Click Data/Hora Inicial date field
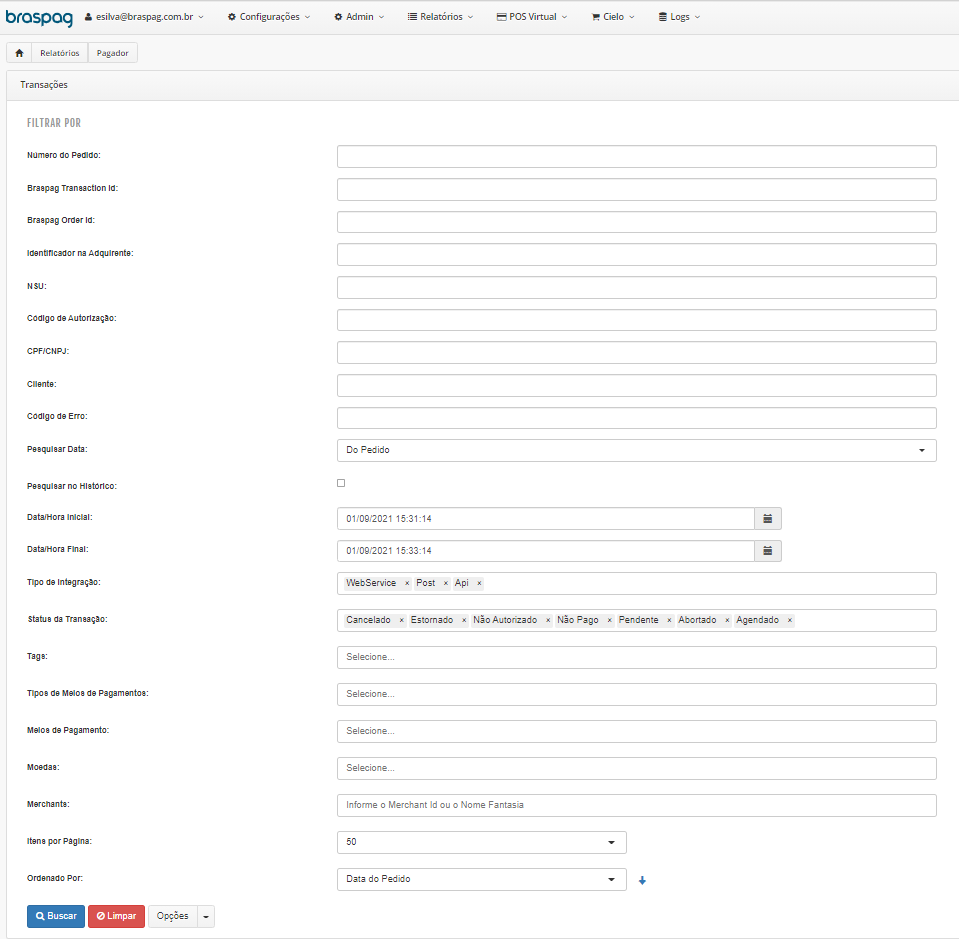 click(546, 519)
